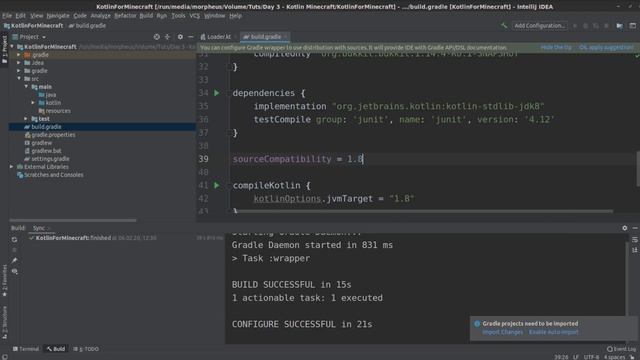Open the Terminal tool window
The height and width of the screenshot is (360, 640).
coord(26,349)
